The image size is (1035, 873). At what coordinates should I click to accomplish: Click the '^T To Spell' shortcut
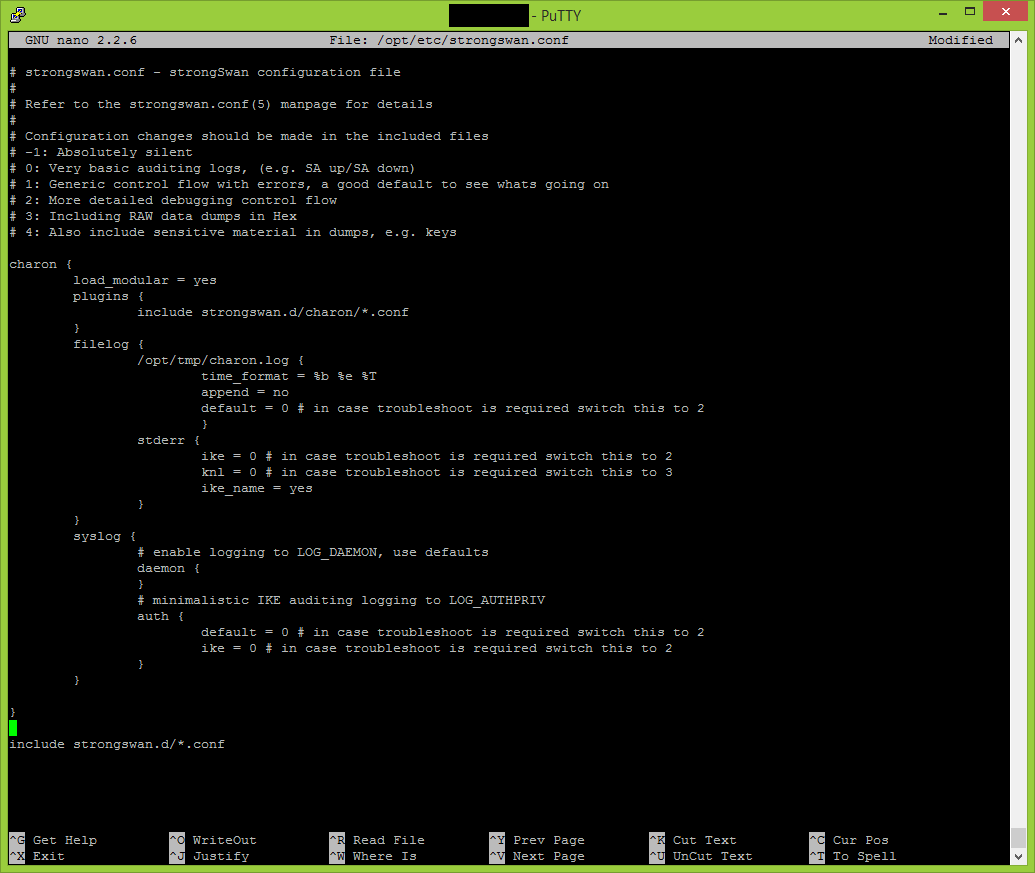(853, 856)
